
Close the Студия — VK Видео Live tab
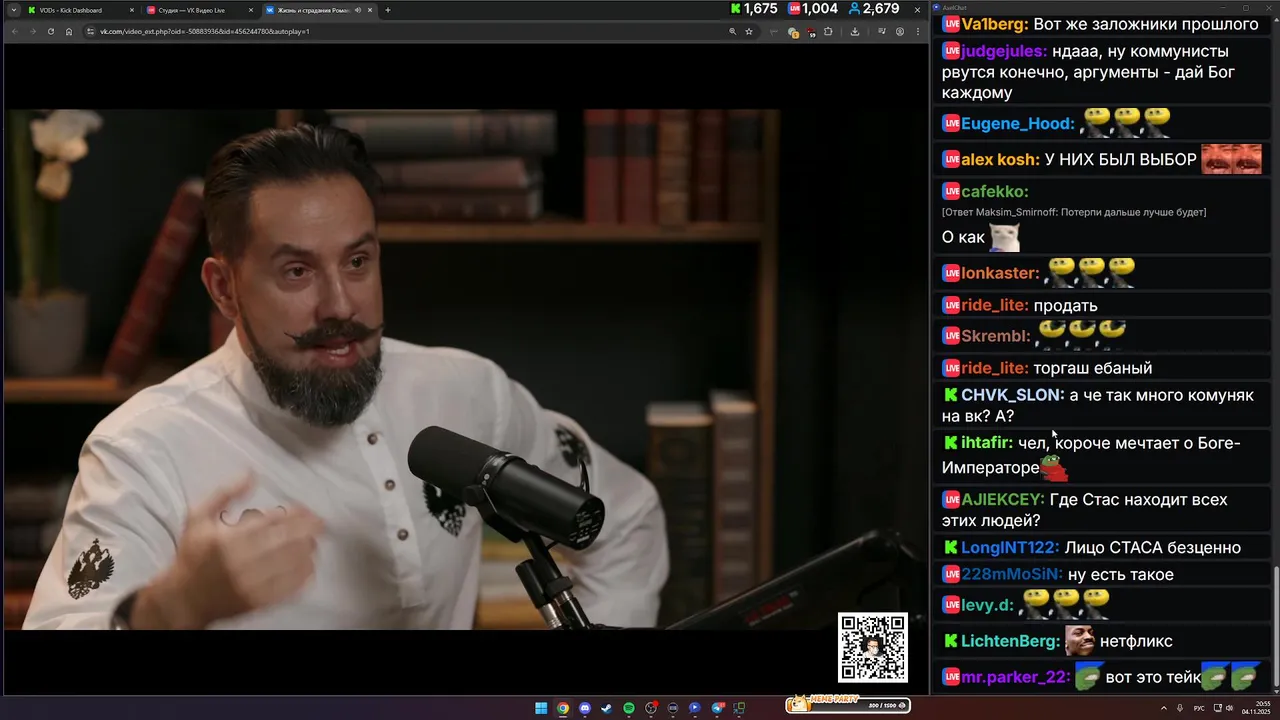pyautogui.click(x=250, y=10)
